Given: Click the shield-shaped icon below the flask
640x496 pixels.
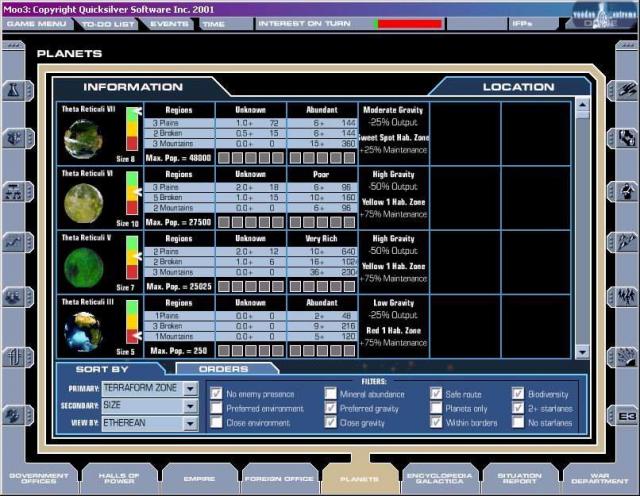Looking at the screenshot, I should pyautogui.click(x=15, y=138).
